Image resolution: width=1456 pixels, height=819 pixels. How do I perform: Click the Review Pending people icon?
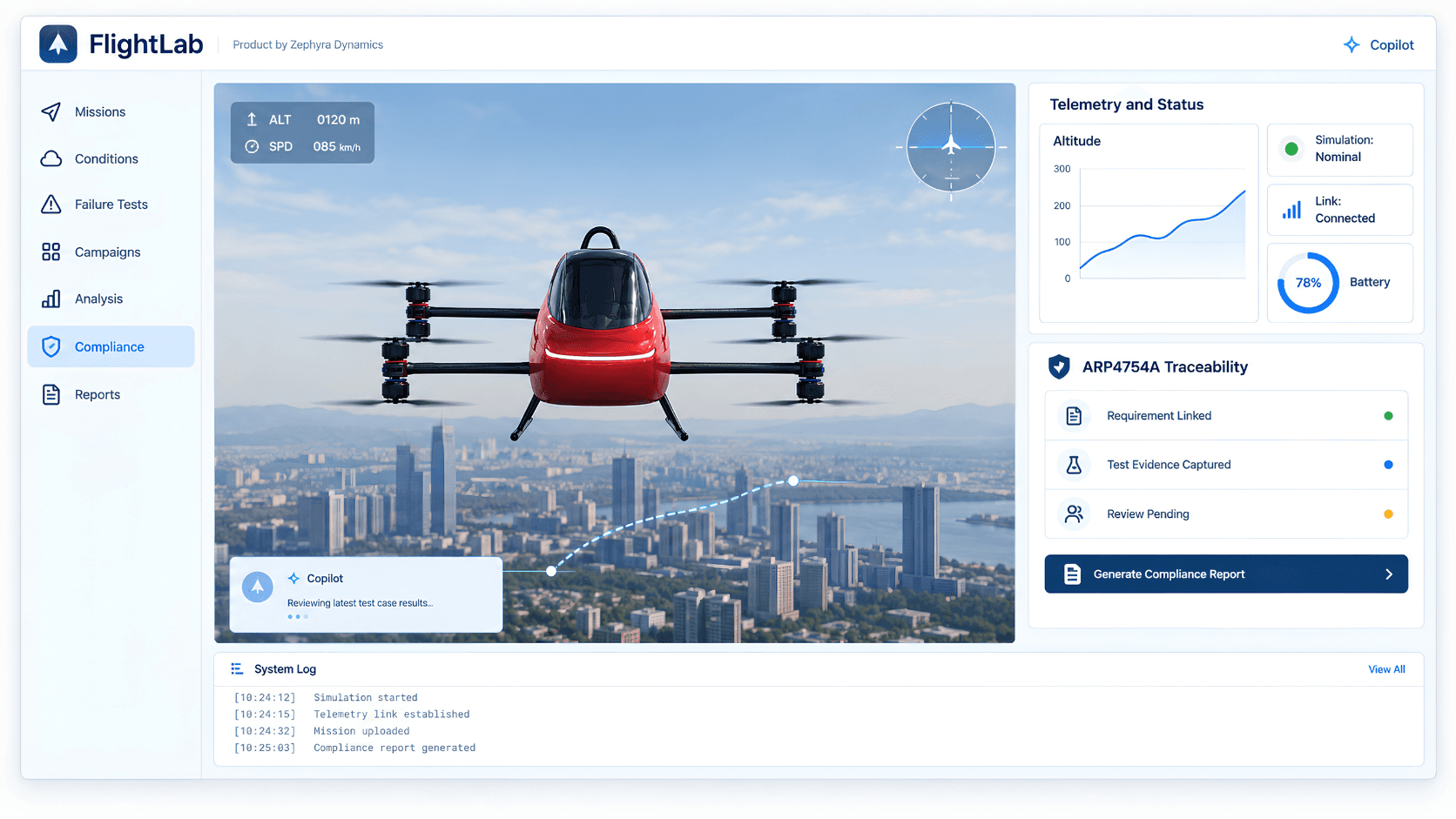1074,514
